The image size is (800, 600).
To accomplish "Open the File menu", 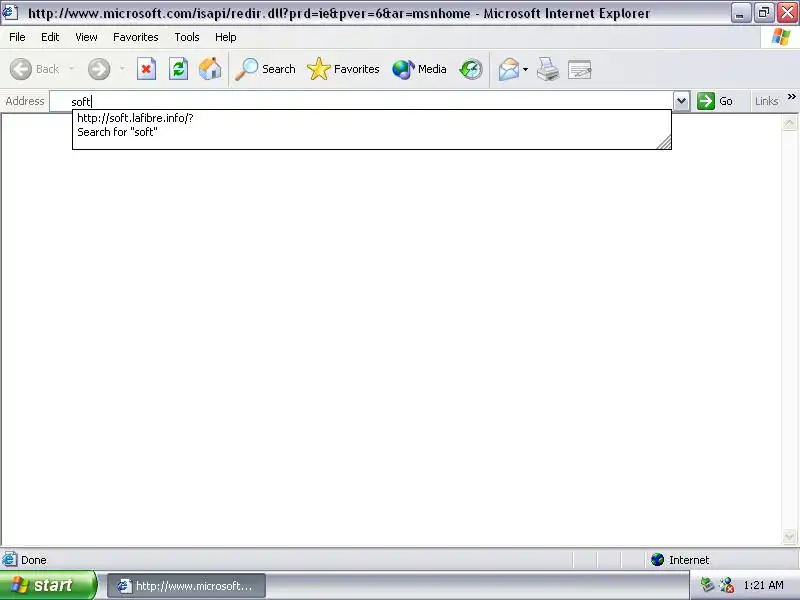I will tap(17, 37).
